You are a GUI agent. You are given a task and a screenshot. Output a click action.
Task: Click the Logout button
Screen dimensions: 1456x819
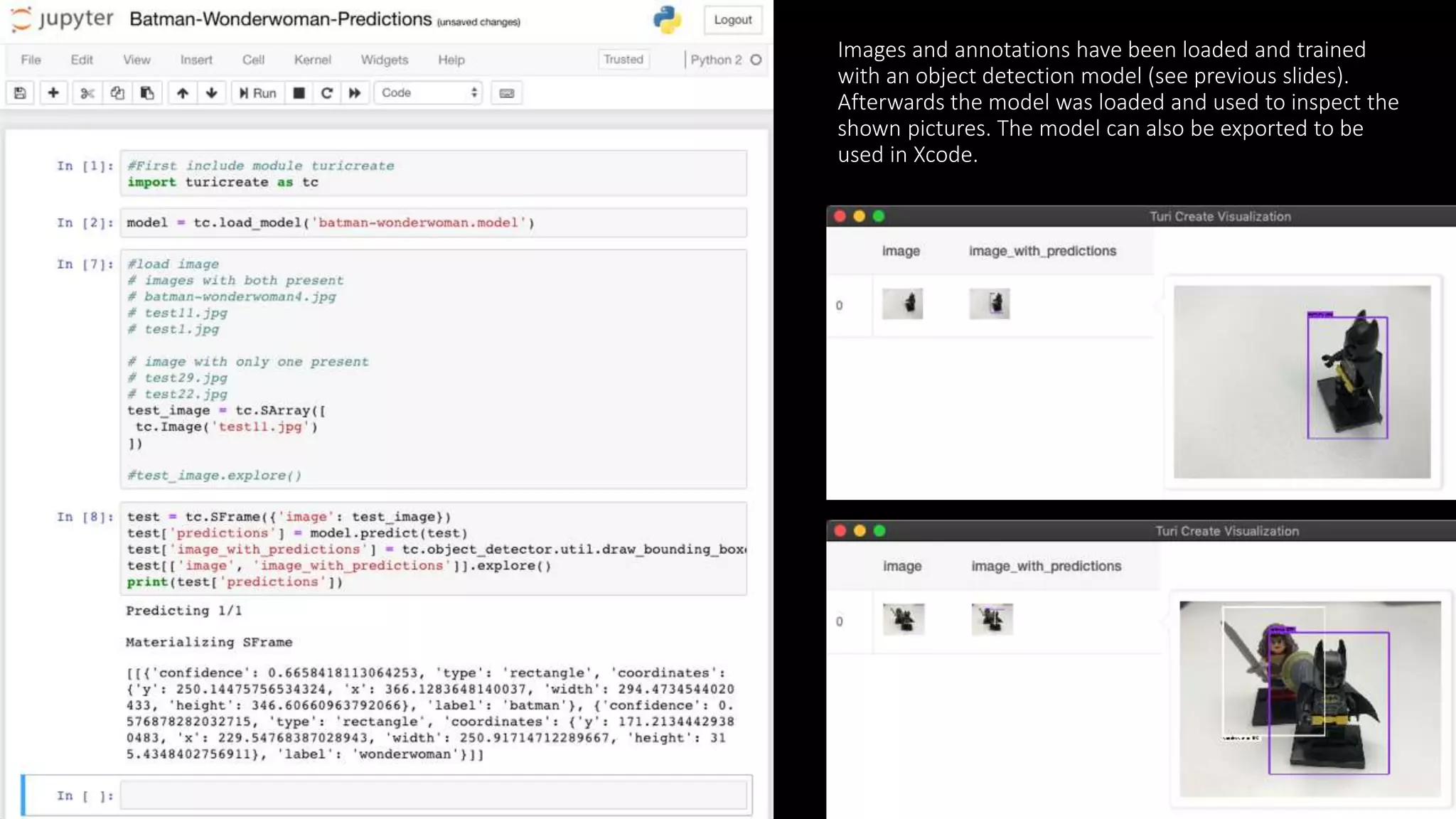[733, 20]
